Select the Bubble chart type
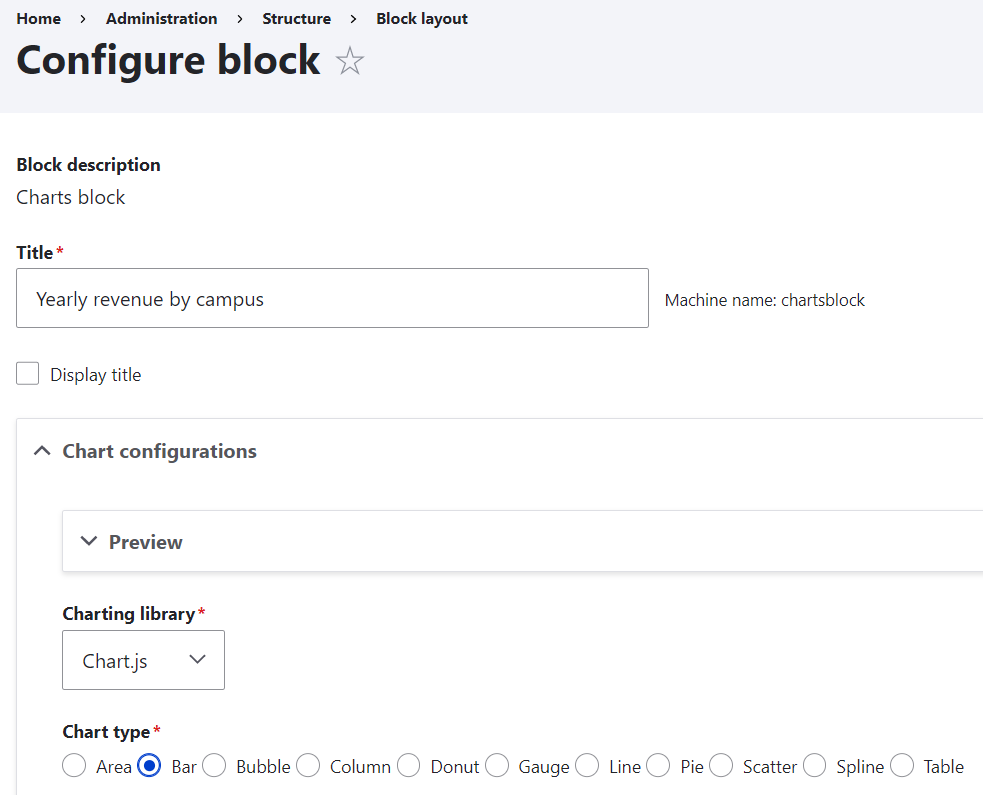Screen dimensions: 983x795 click(214, 765)
